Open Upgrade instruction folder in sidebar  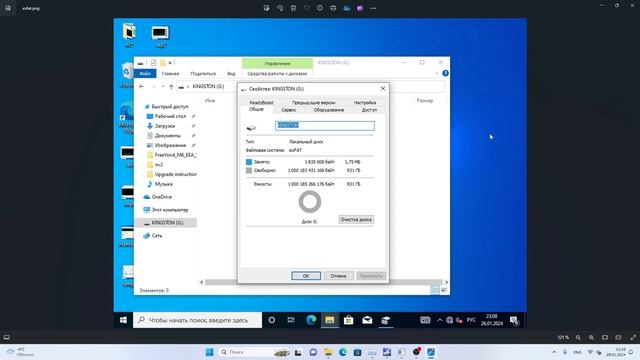pos(176,174)
